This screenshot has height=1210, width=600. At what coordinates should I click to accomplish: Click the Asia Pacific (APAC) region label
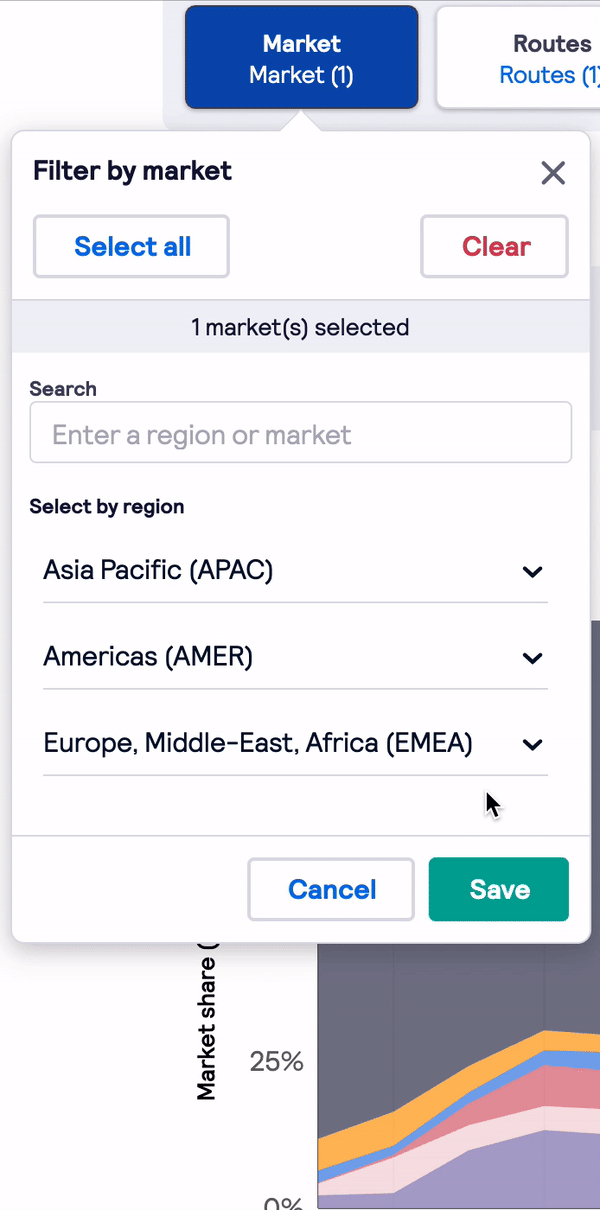[158, 570]
